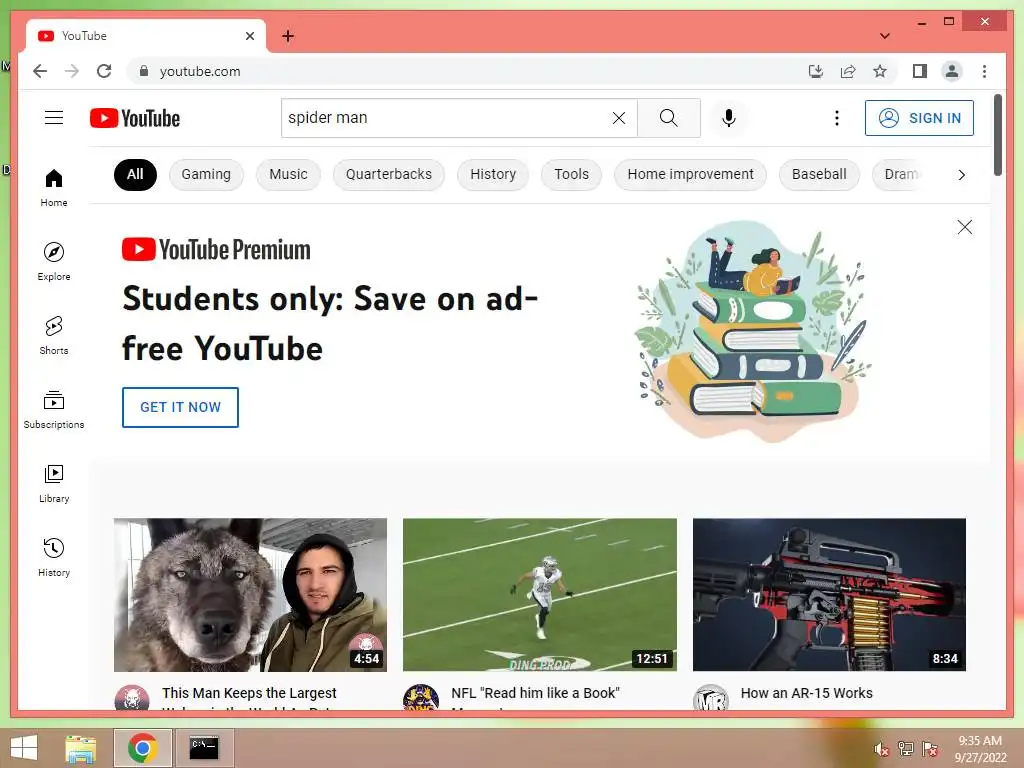Select the Gaming filter chip

click(206, 174)
